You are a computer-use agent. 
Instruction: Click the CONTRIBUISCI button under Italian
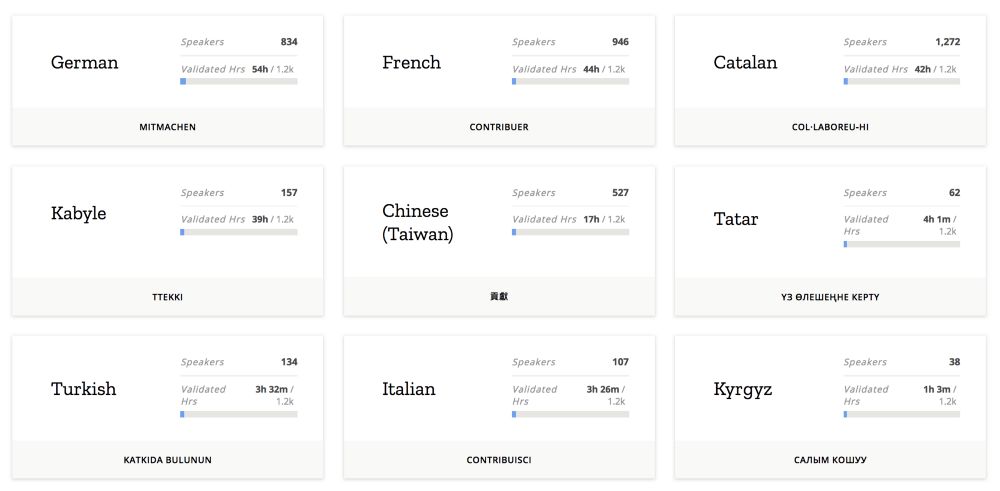point(498,460)
